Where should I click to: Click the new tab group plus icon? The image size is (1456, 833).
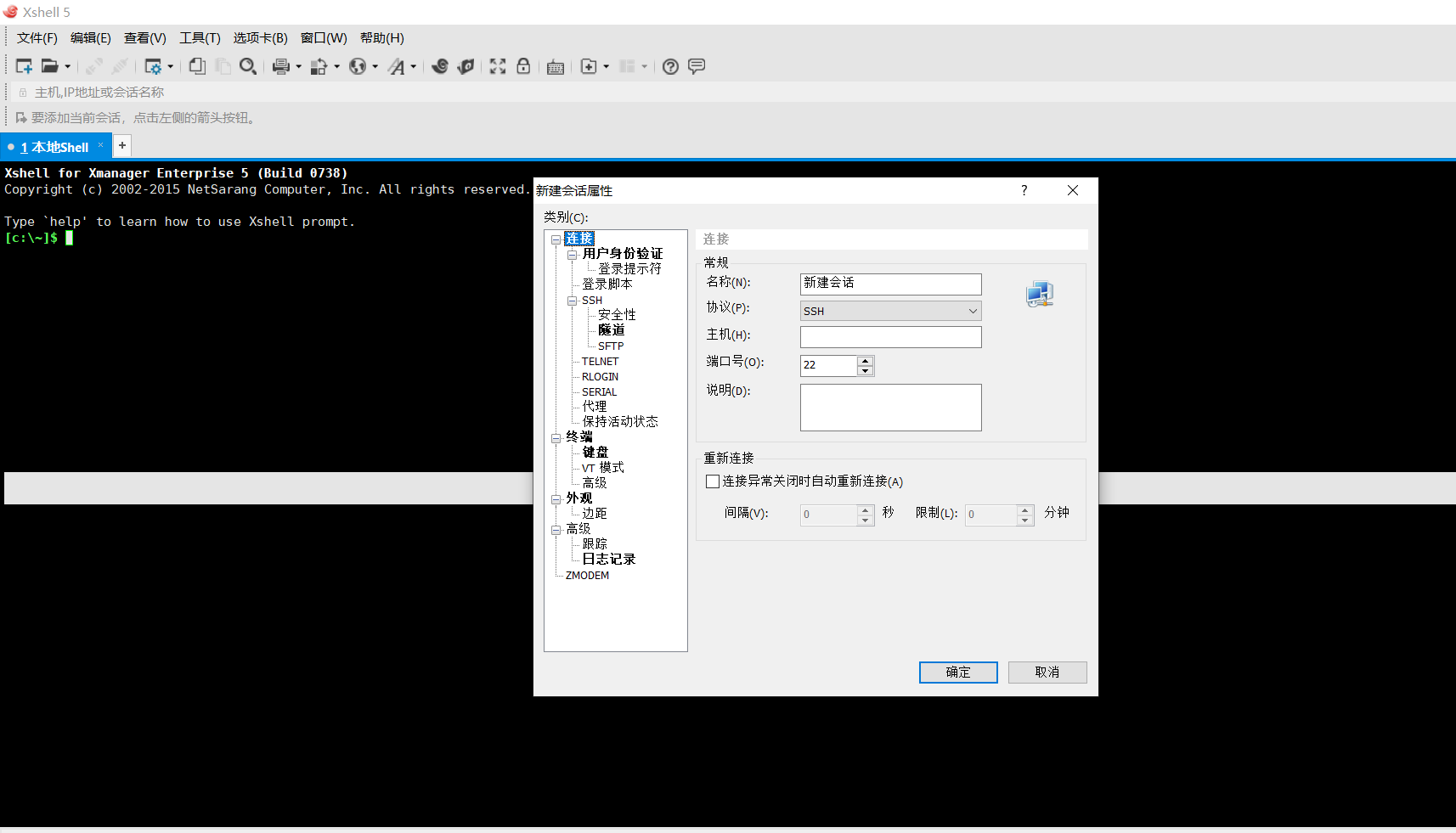(589, 66)
